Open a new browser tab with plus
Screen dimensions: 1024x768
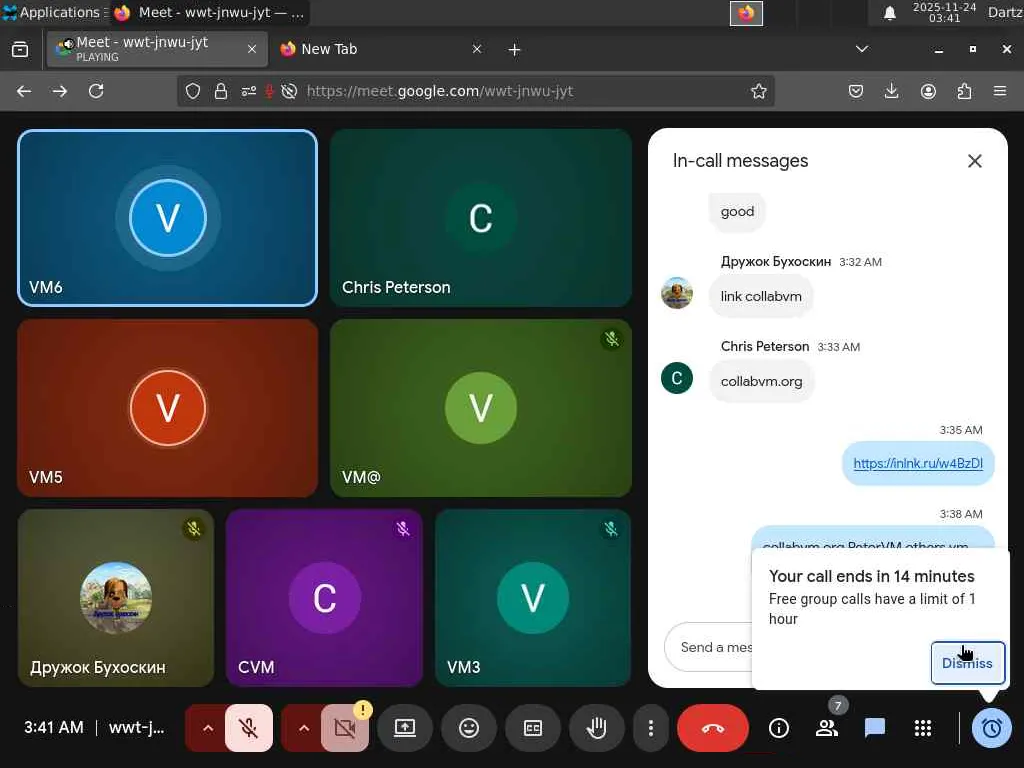point(514,50)
